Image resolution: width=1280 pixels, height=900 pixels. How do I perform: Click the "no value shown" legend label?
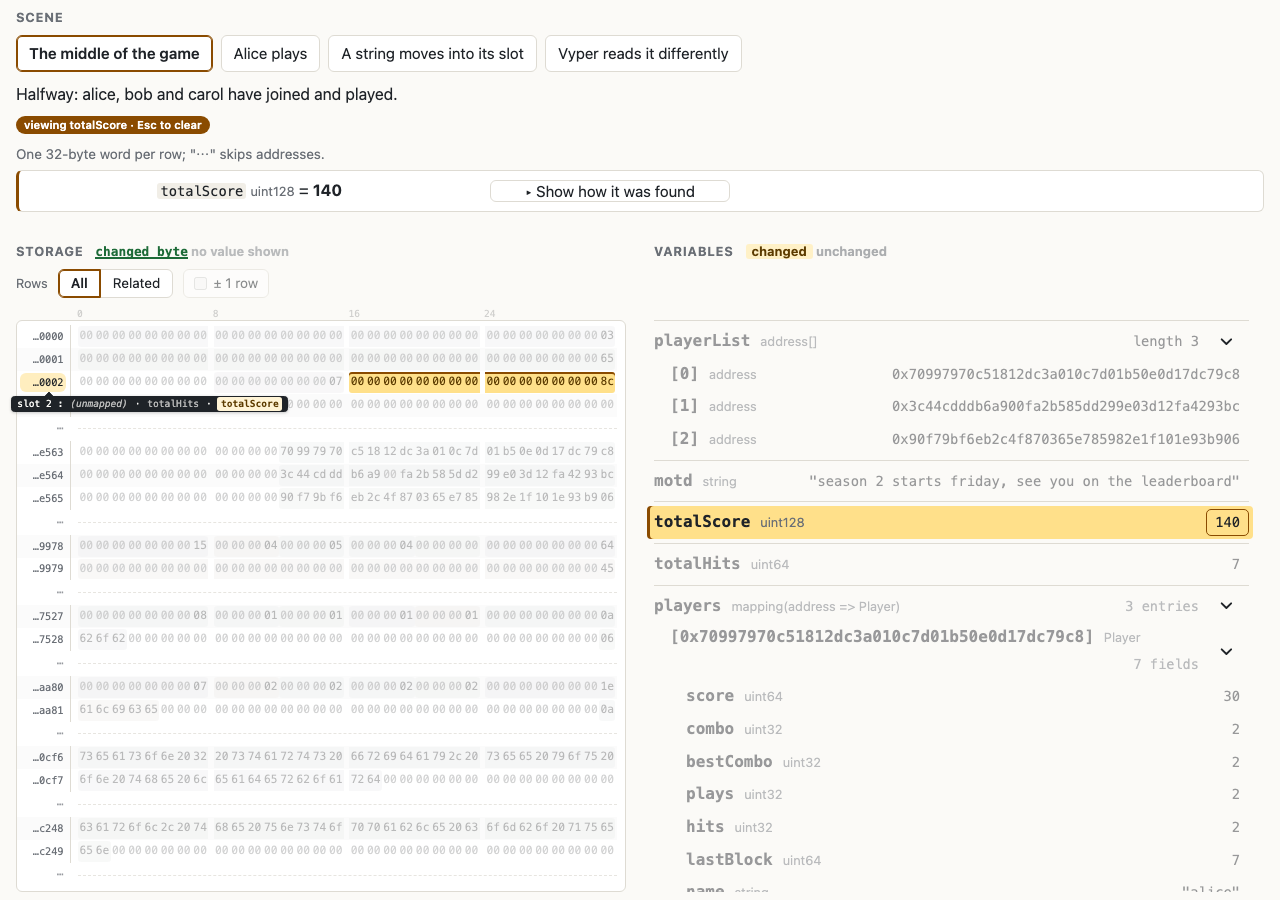pos(240,252)
